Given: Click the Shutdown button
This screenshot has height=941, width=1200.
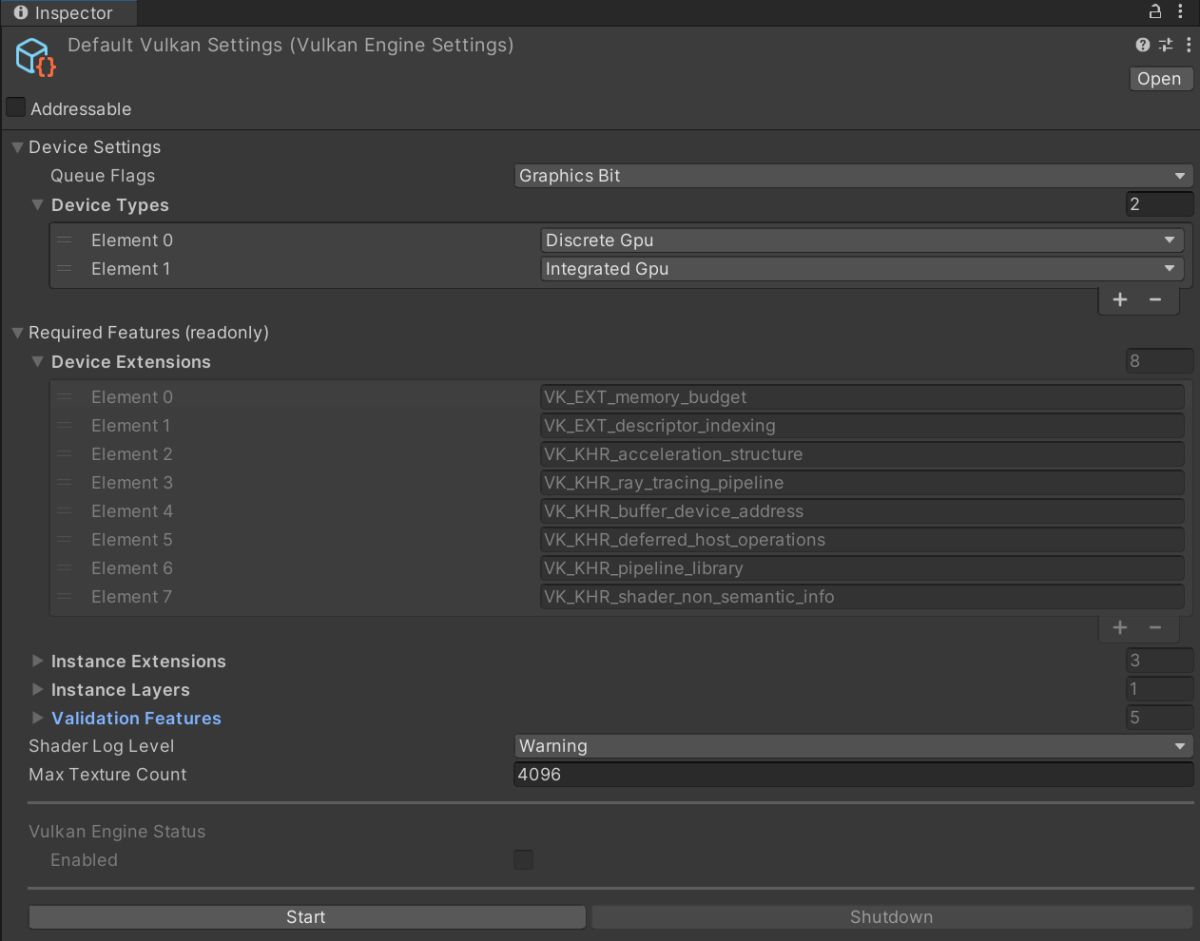Looking at the screenshot, I should click(x=891, y=917).
